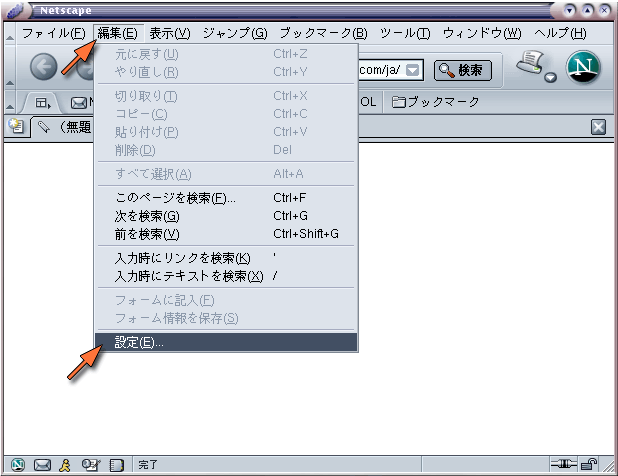
Task: Select 次を検索(G) menu entry
Action: (x=226, y=216)
